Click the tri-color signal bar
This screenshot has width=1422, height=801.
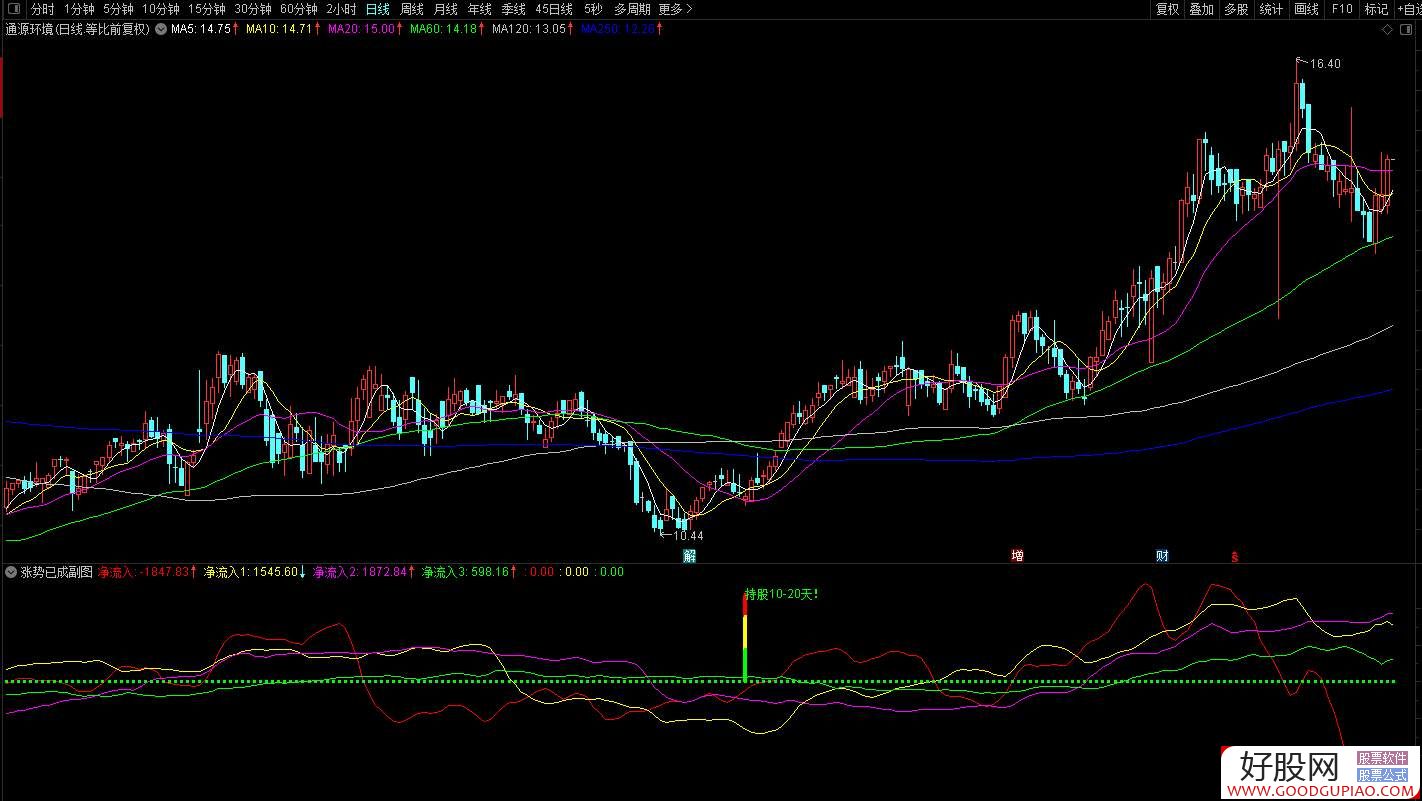click(x=745, y=637)
